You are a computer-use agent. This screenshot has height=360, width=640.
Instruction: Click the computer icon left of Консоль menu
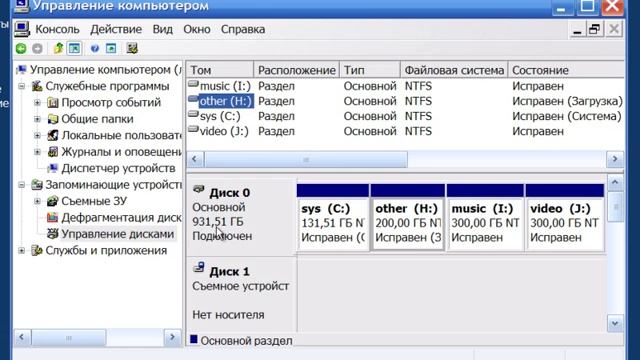click(22, 29)
